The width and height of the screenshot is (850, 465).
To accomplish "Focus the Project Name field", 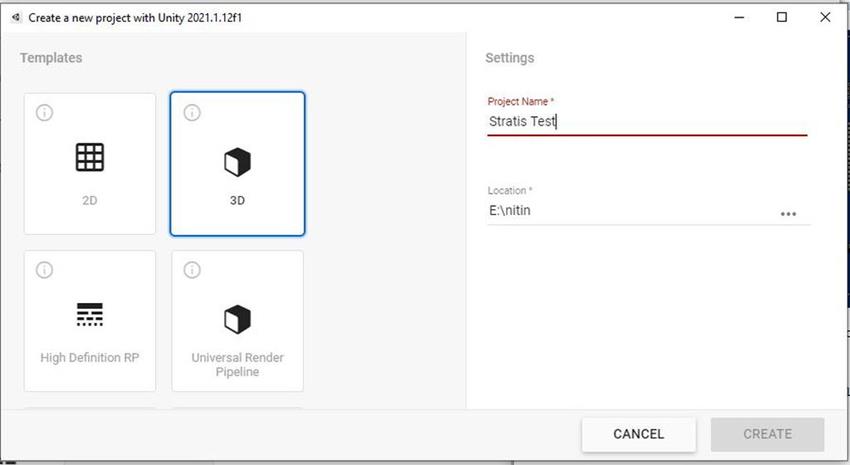I will [647, 121].
